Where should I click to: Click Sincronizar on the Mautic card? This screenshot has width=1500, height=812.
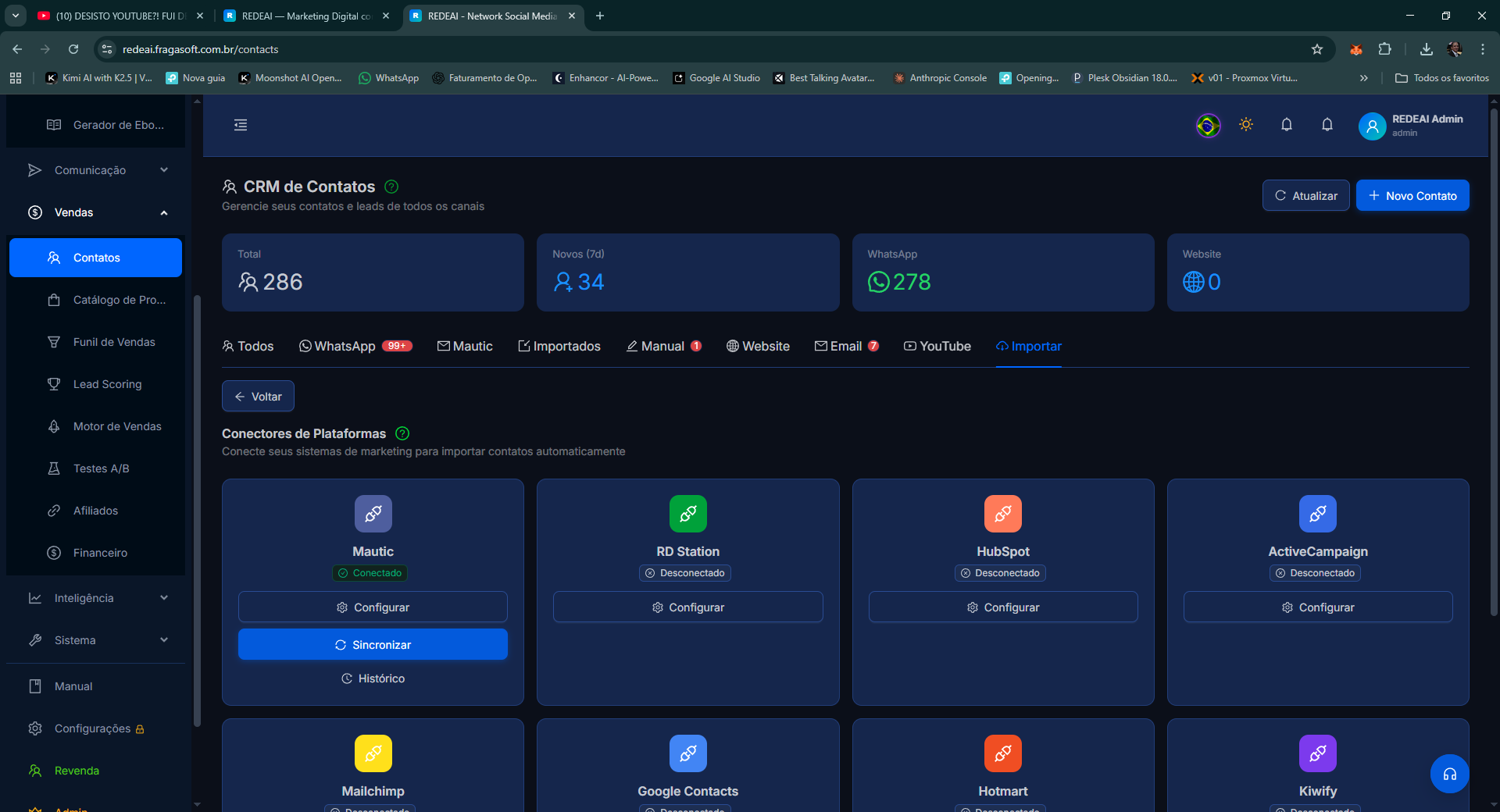pyautogui.click(x=373, y=644)
